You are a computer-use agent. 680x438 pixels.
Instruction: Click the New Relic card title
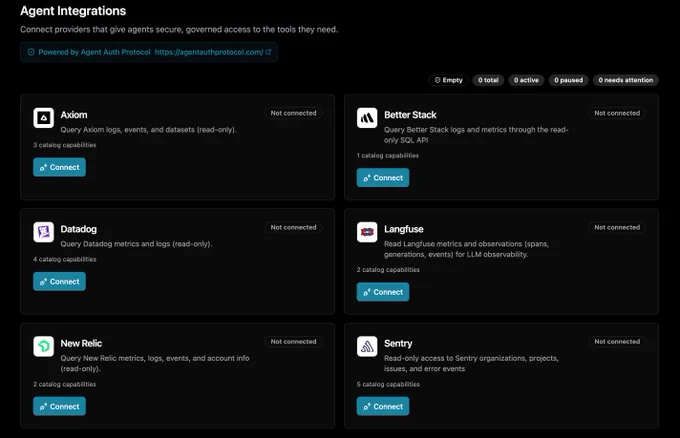(81, 343)
